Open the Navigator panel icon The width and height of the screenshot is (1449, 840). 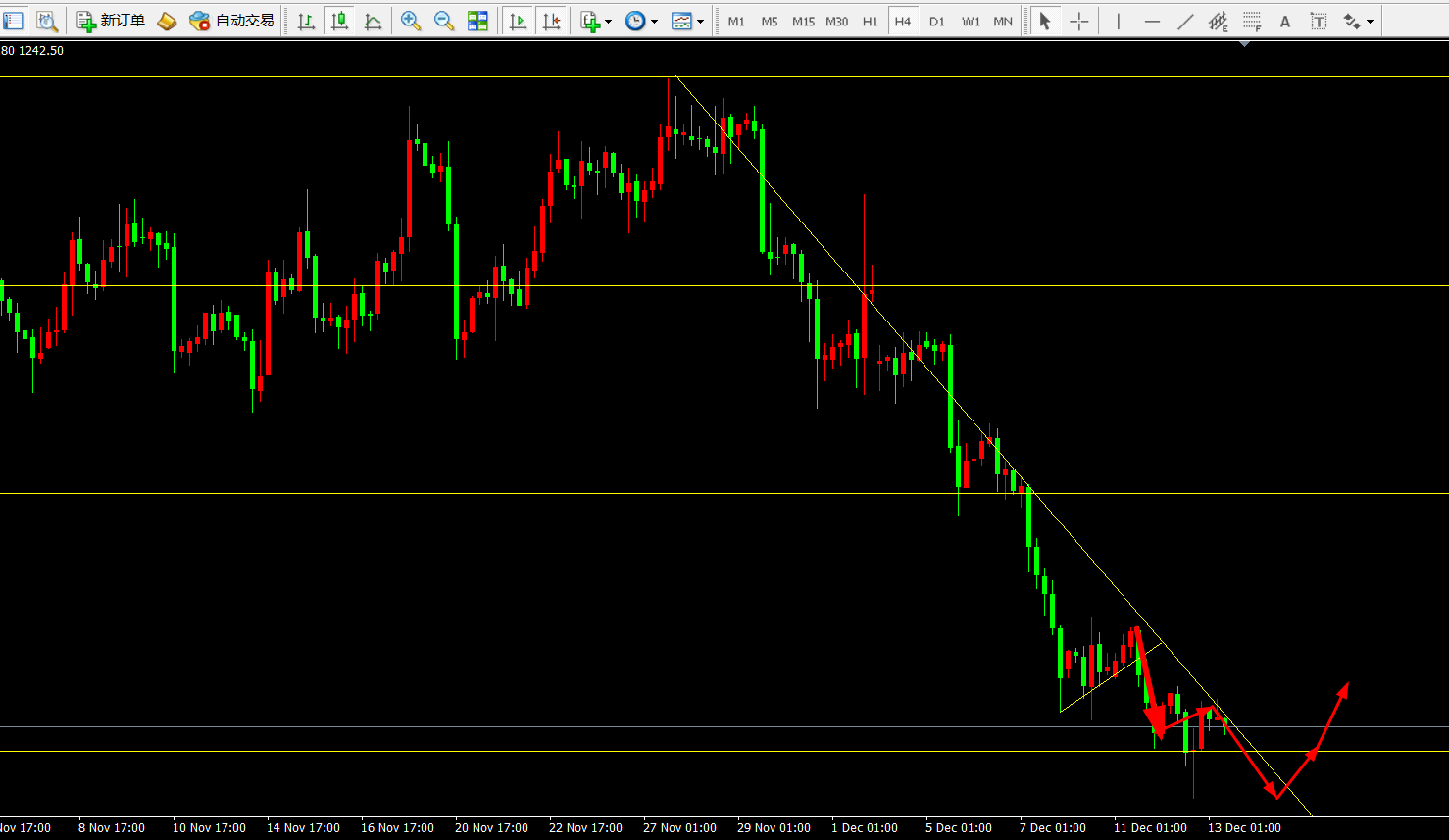pos(14,21)
